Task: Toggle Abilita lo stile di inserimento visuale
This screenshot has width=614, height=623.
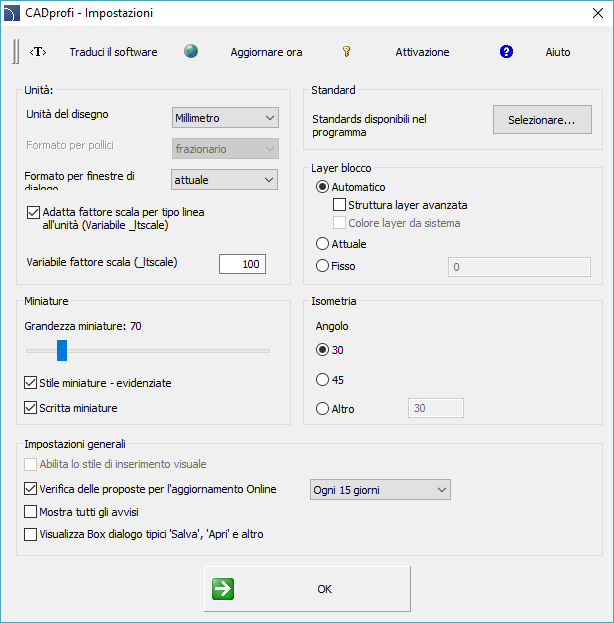Action: (31, 464)
